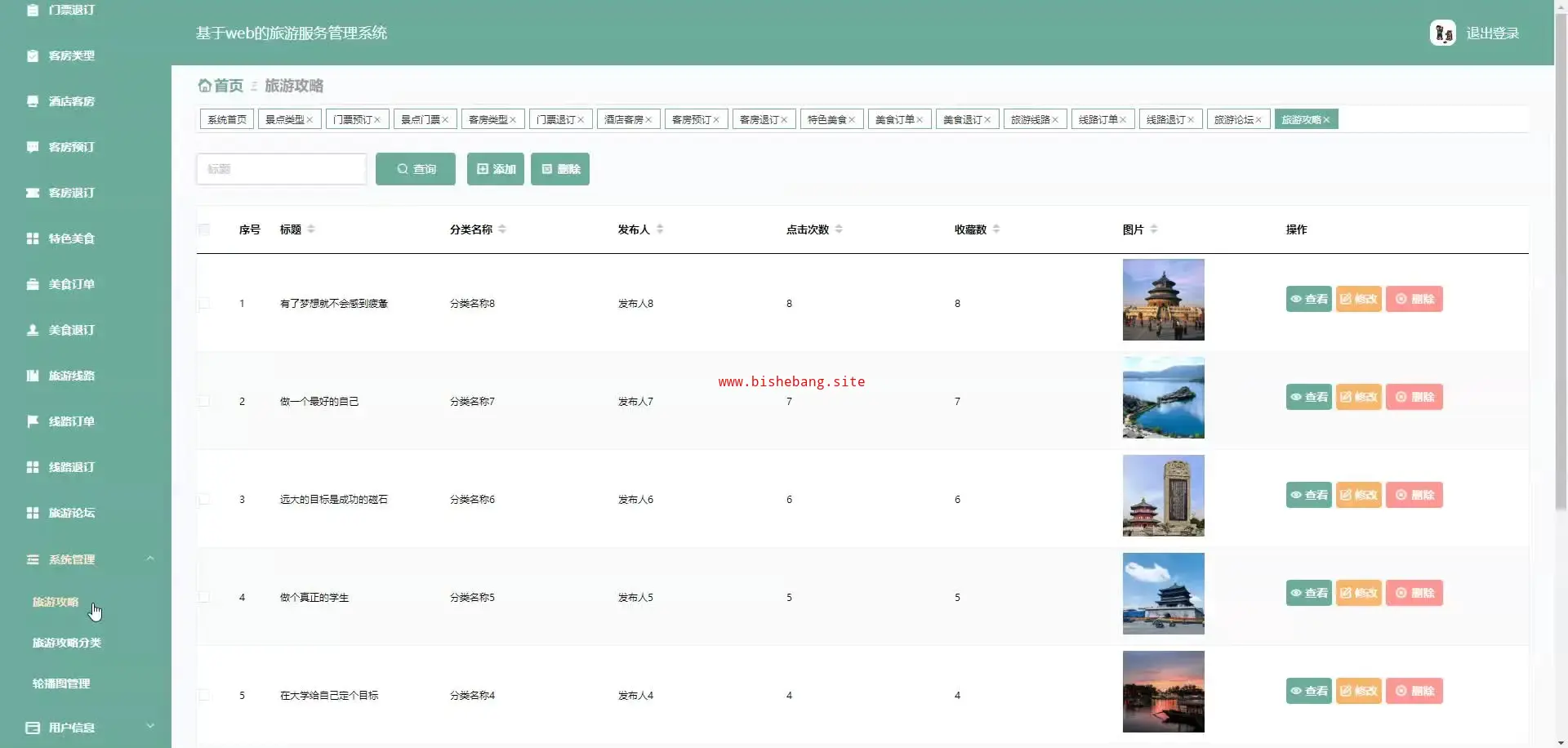The height and width of the screenshot is (748, 1568).
Task: Click the 线路订单 flag icon in sidebar
Action: (x=33, y=421)
